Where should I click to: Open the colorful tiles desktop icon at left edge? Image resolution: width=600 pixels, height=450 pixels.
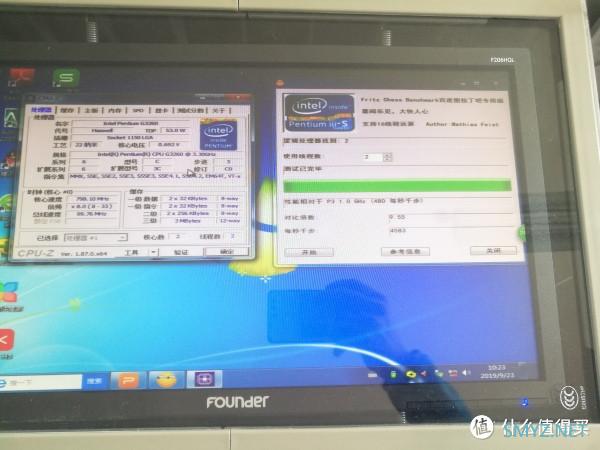click(x=8, y=292)
